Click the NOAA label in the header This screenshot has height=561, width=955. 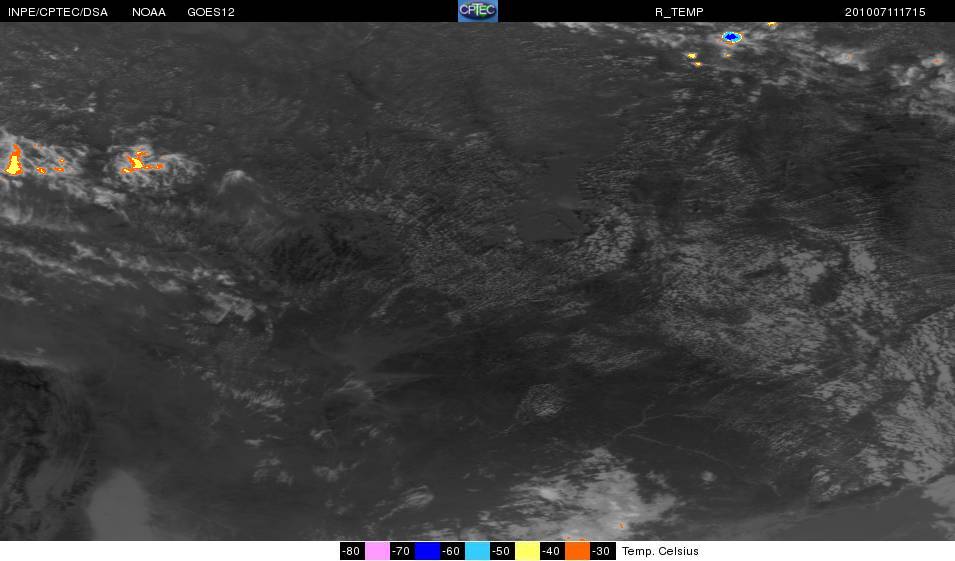pos(149,12)
